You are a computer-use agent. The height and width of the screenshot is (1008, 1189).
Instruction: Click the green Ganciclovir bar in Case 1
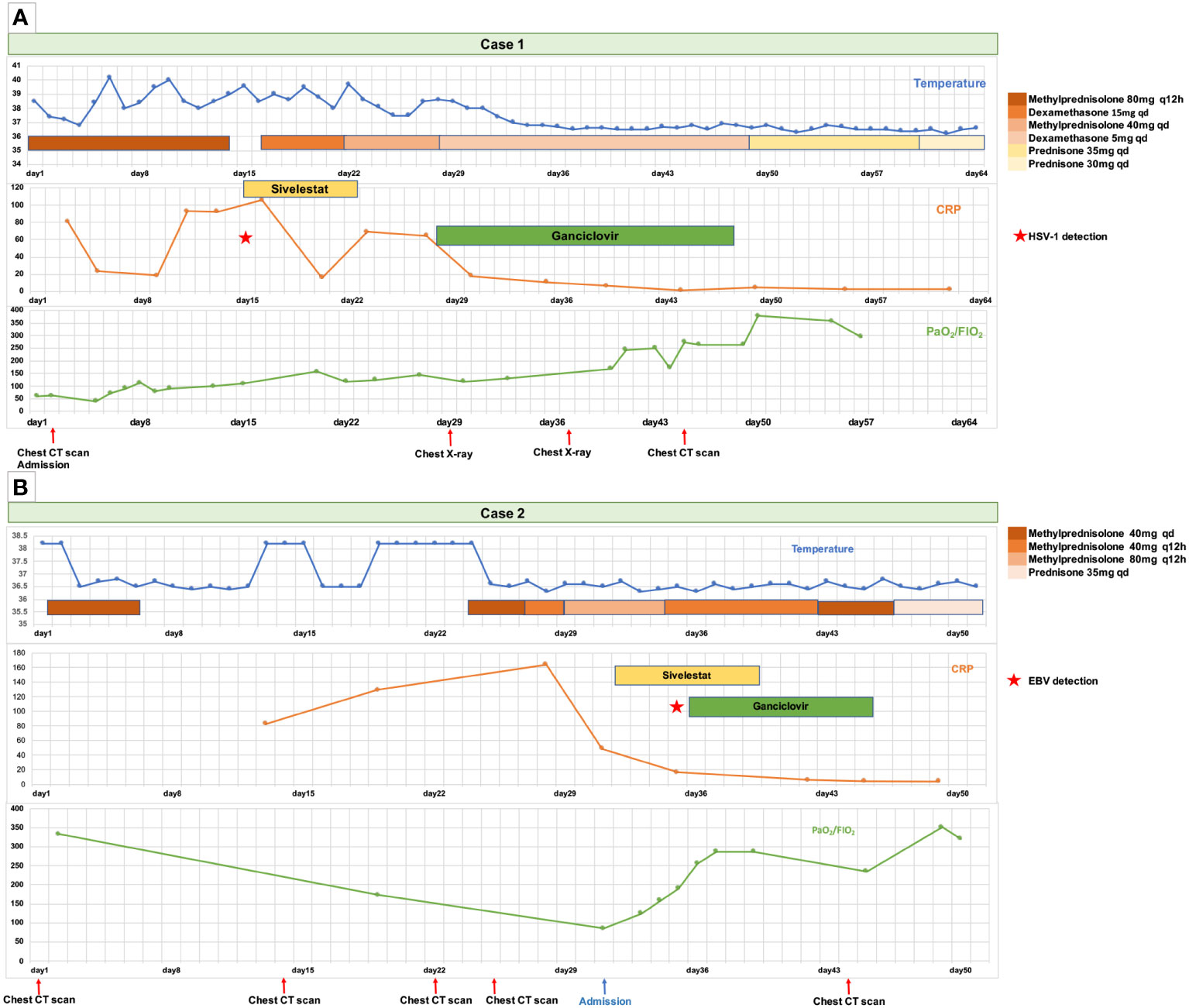click(x=585, y=236)
